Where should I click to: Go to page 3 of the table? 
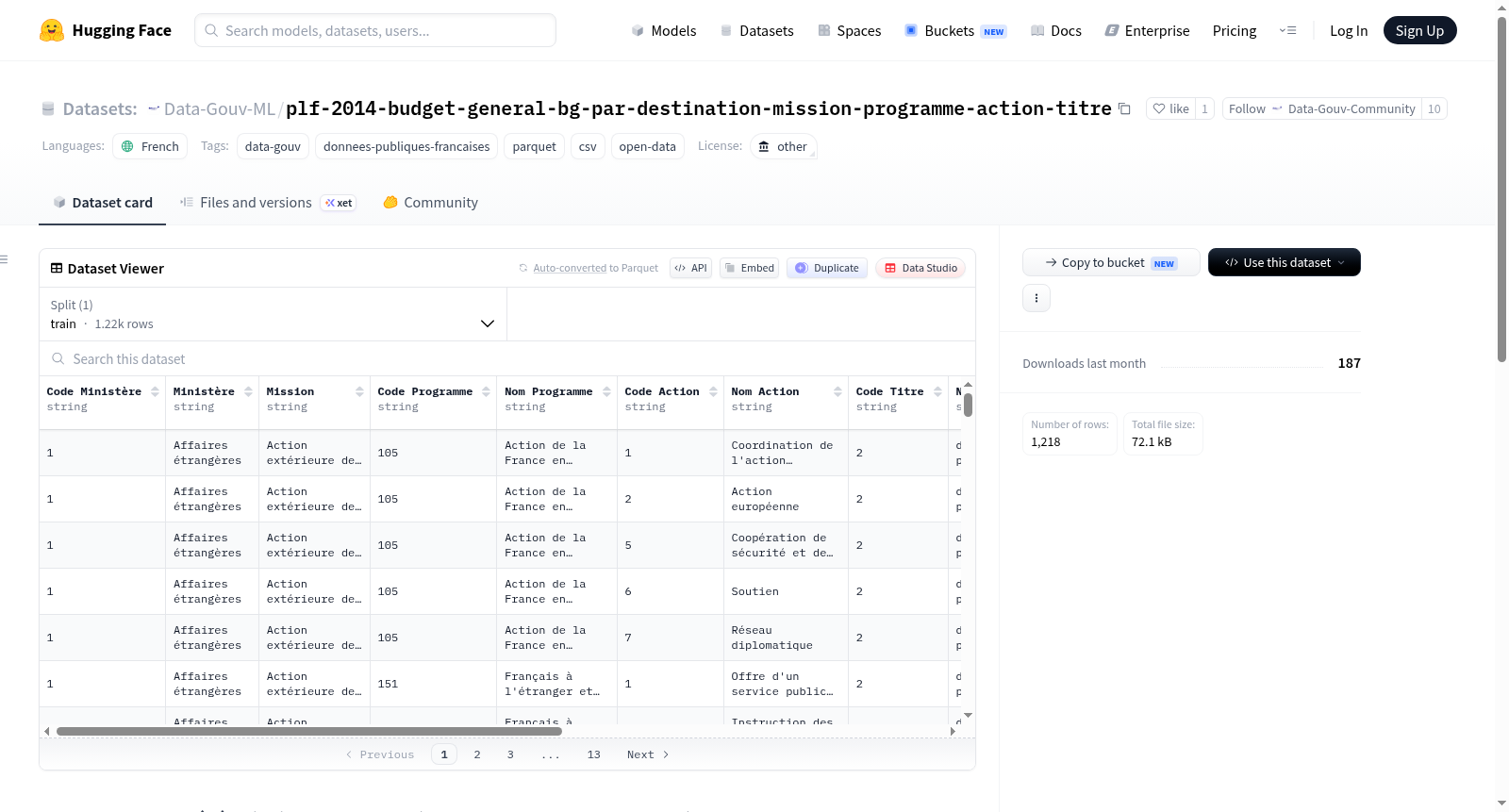pyautogui.click(x=510, y=754)
